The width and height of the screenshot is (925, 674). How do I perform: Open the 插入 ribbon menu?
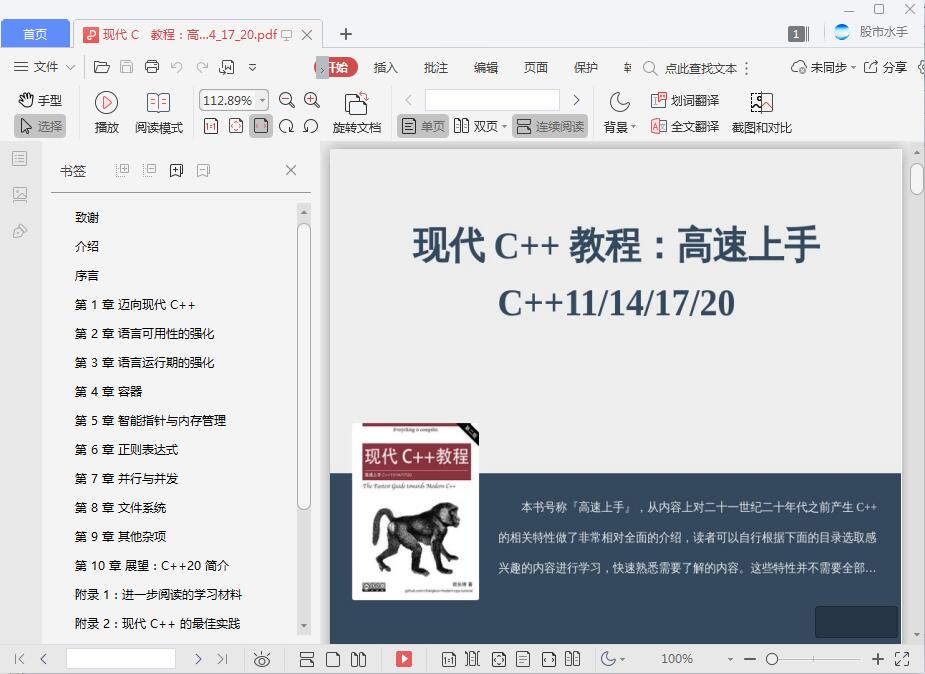tap(386, 67)
